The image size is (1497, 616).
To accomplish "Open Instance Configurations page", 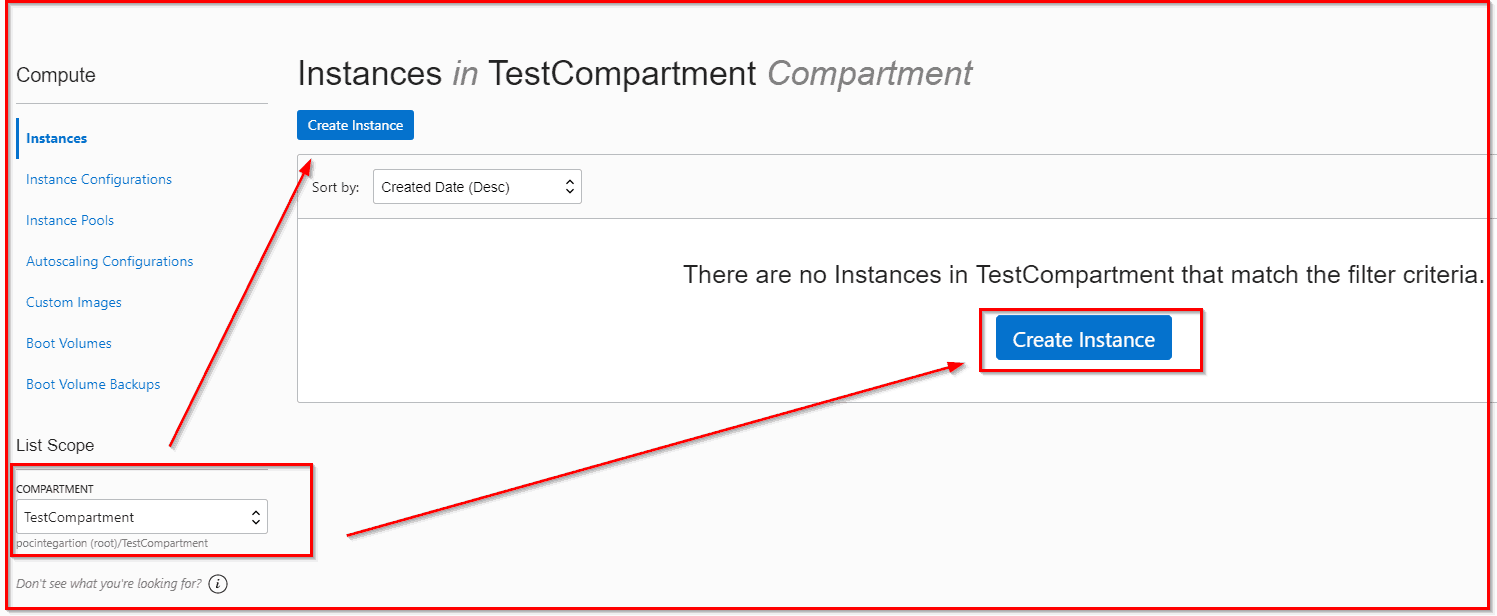I will [x=98, y=179].
